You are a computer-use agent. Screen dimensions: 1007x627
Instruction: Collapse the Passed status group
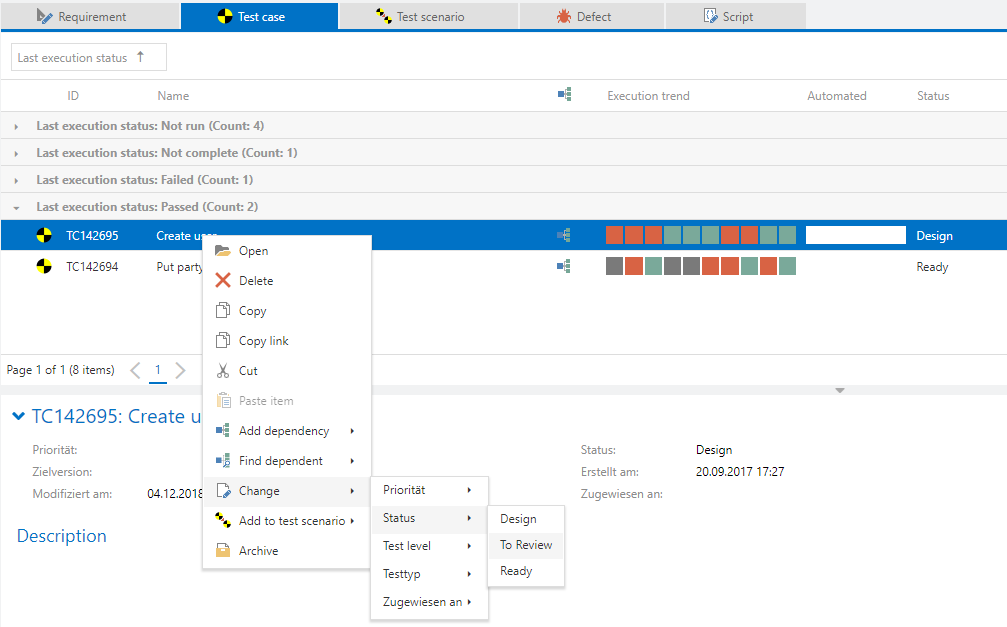[x=16, y=207]
